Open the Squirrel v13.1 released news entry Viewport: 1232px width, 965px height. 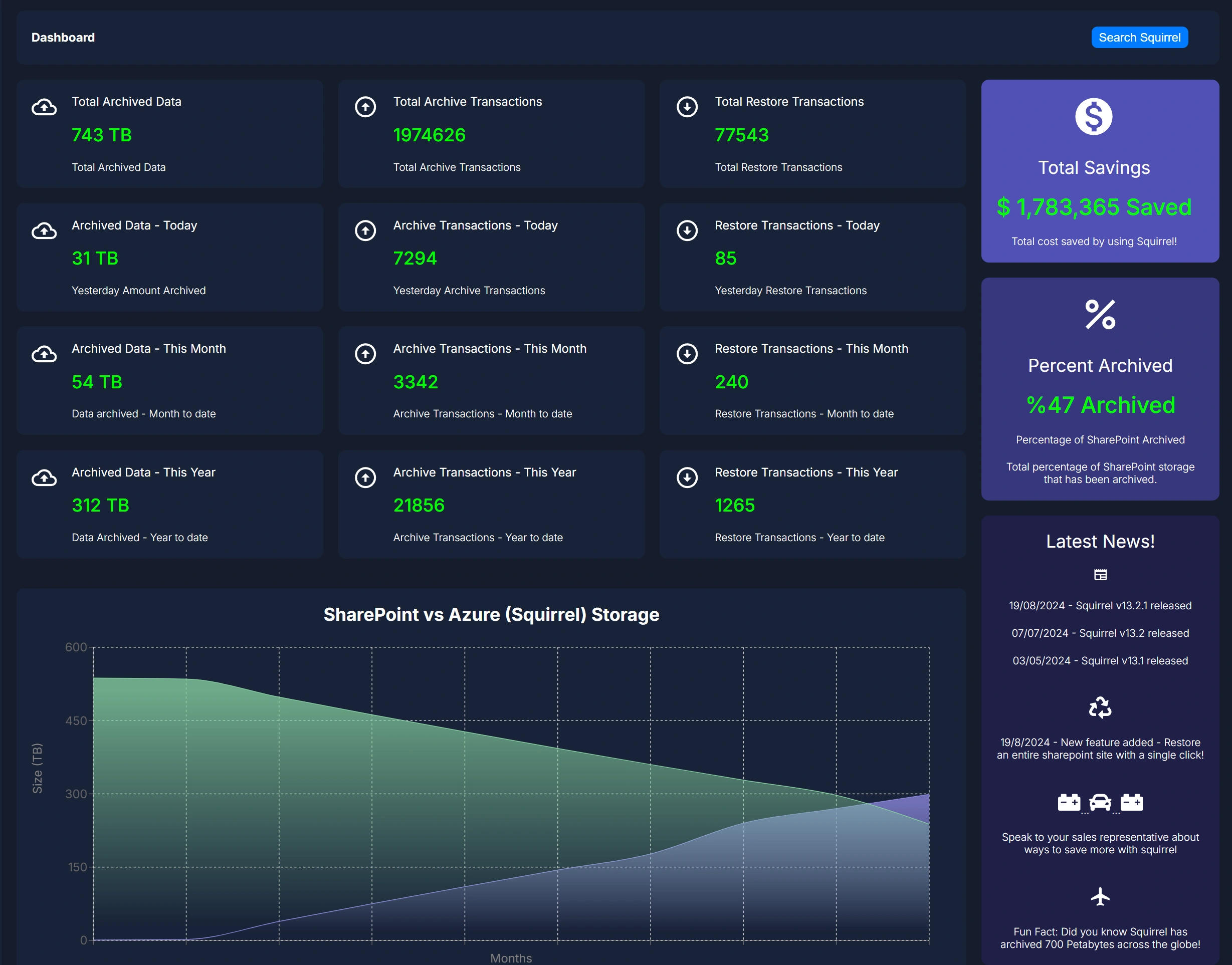pos(1100,661)
